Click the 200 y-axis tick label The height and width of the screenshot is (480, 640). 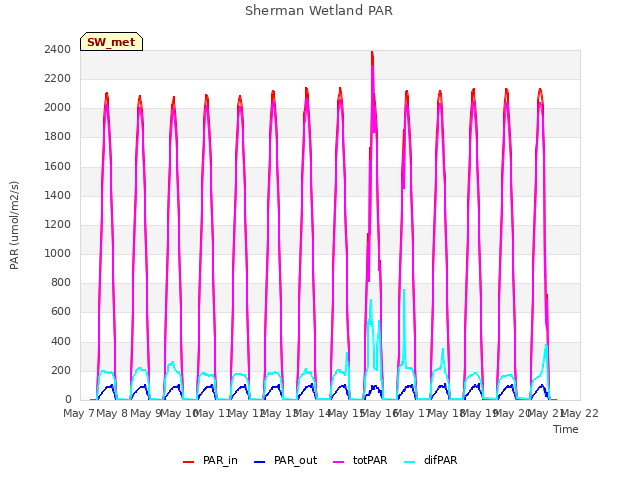coord(61,370)
